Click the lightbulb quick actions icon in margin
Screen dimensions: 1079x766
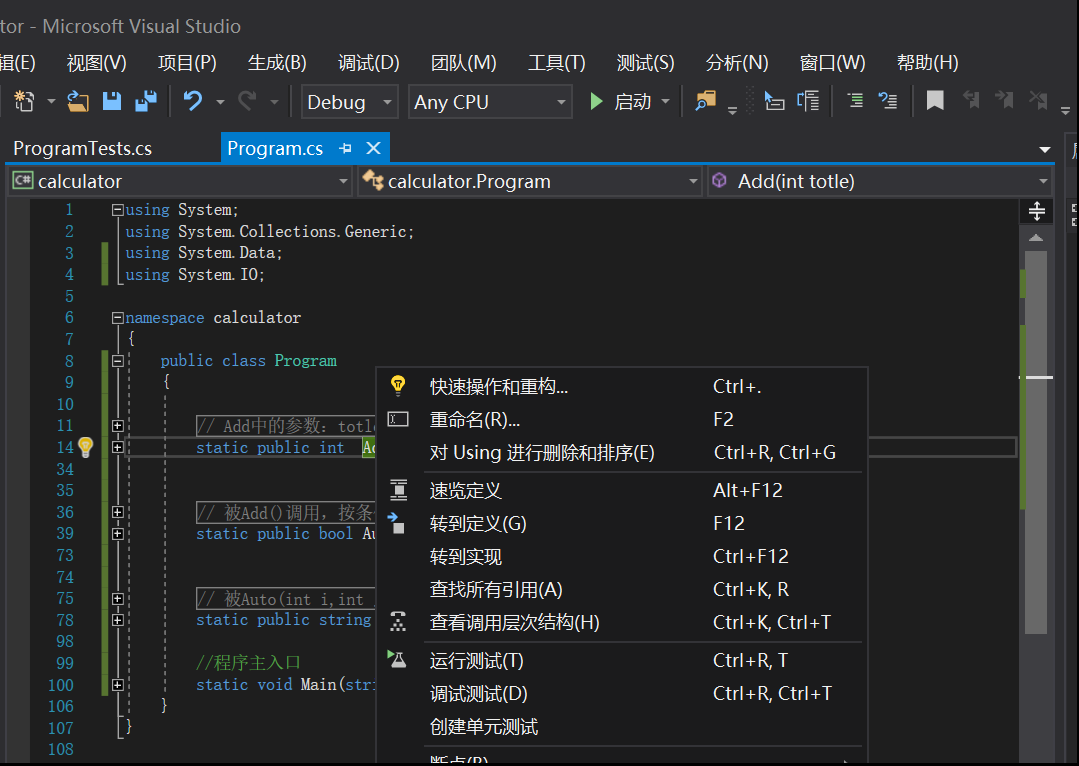pos(85,447)
